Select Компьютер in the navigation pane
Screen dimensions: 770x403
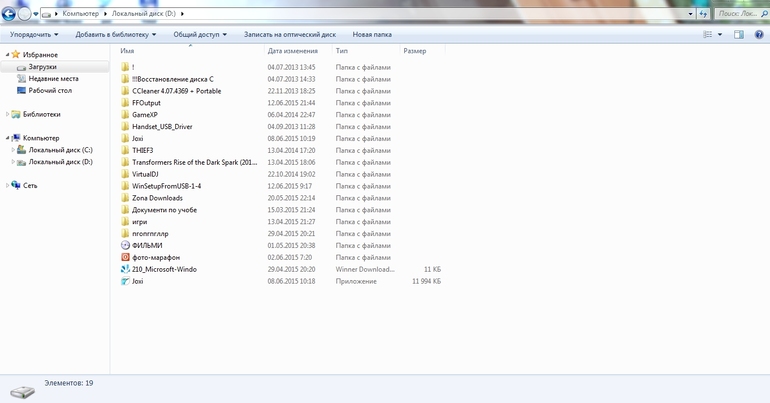(x=41, y=138)
